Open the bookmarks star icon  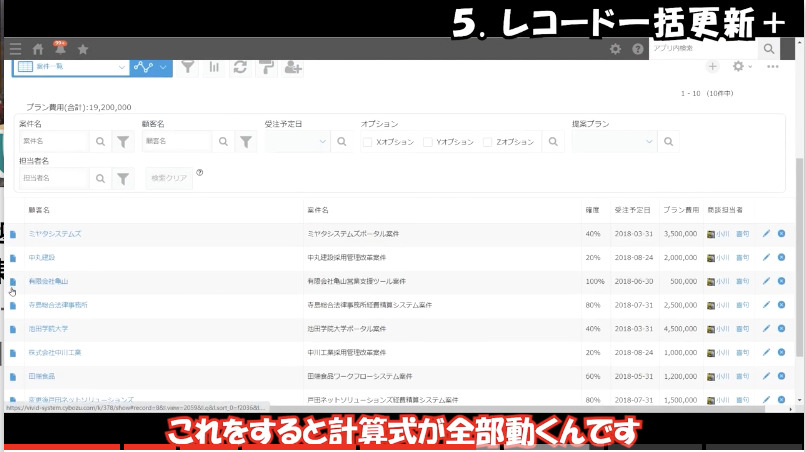(x=83, y=48)
